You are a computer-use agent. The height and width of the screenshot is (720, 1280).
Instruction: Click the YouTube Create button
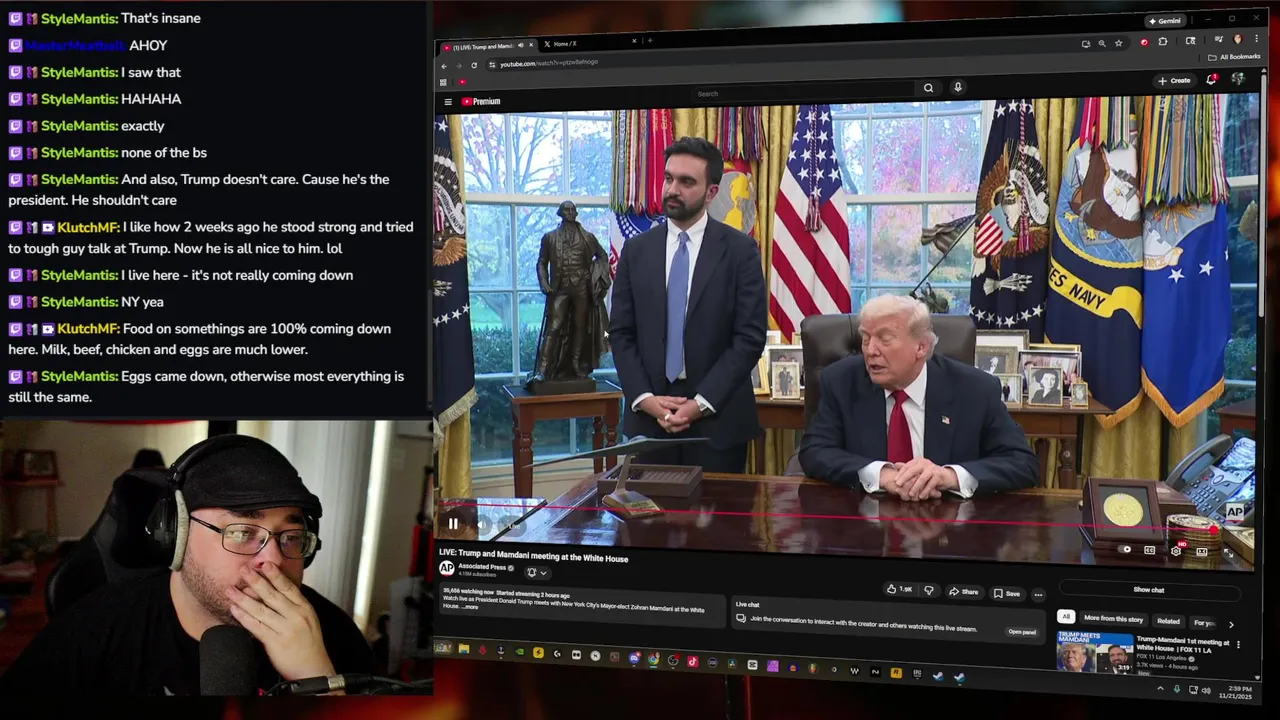[x=1175, y=81]
